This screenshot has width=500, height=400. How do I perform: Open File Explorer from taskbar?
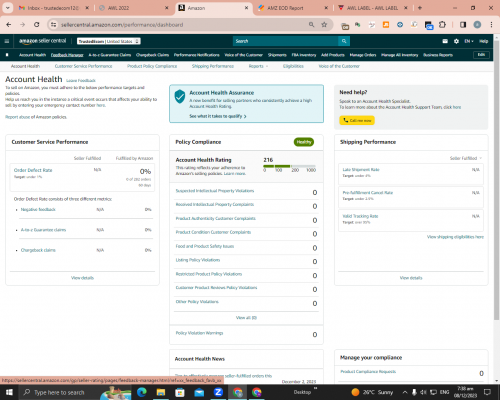coord(161,392)
